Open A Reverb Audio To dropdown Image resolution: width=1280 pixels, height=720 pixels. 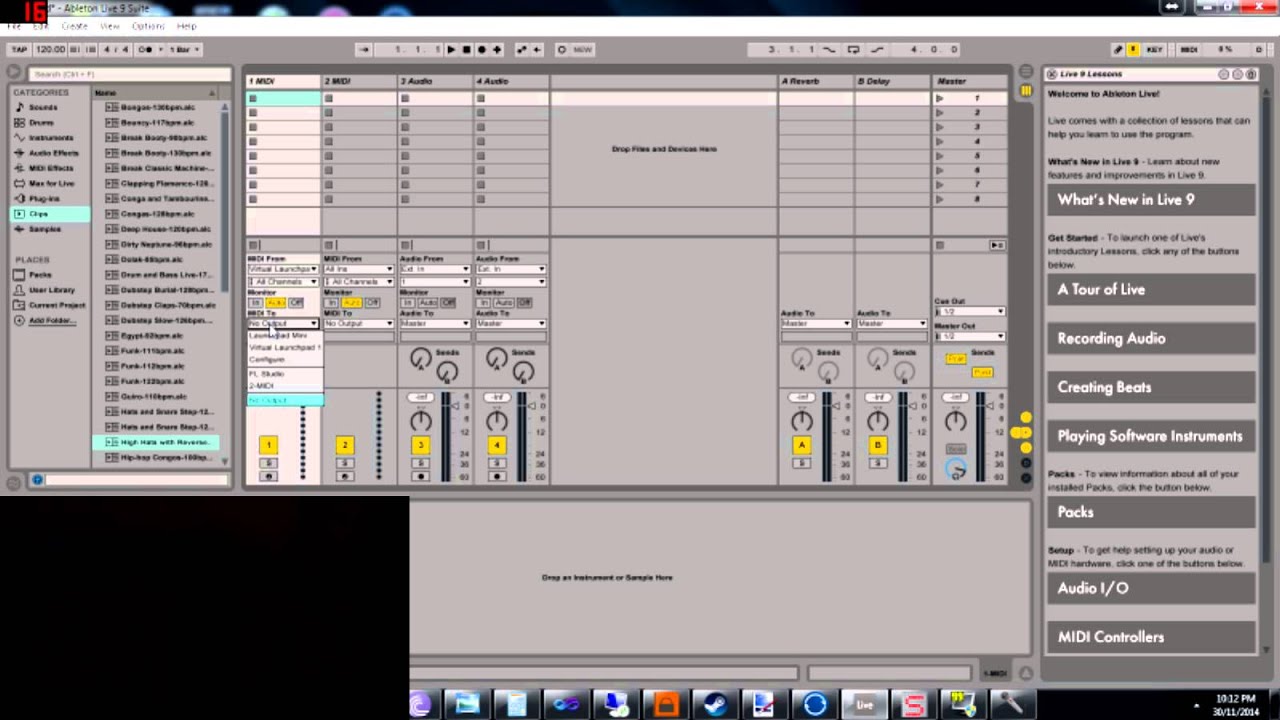tap(816, 324)
